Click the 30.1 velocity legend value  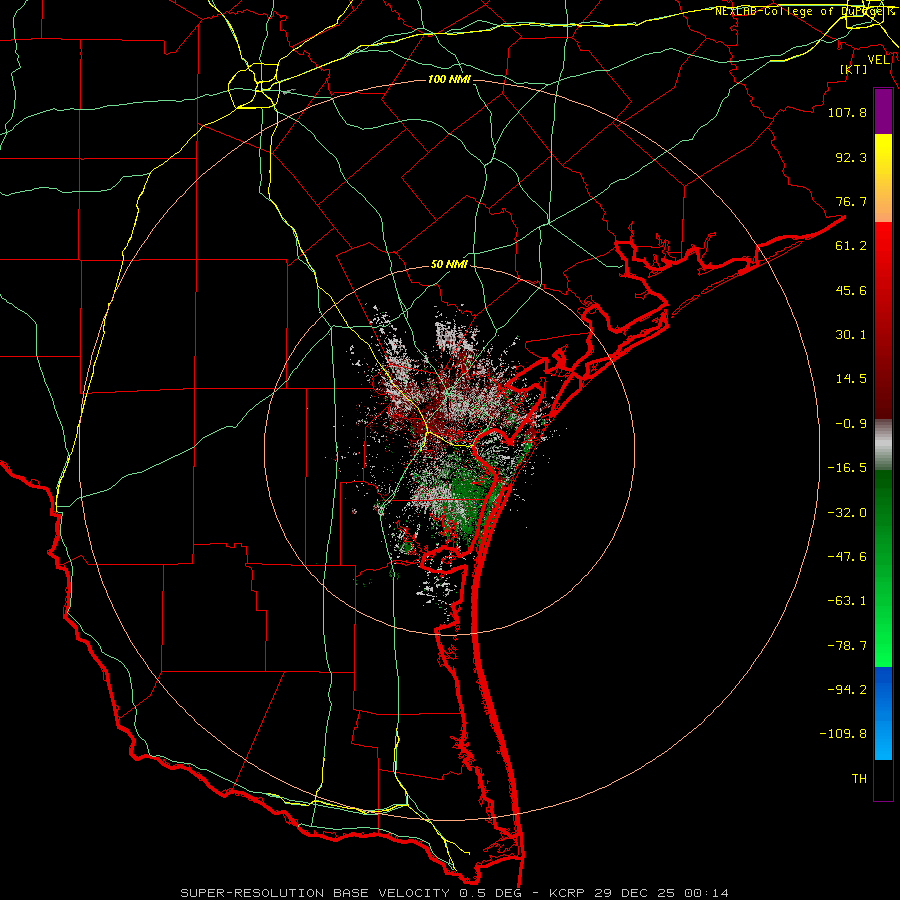pyautogui.click(x=851, y=335)
